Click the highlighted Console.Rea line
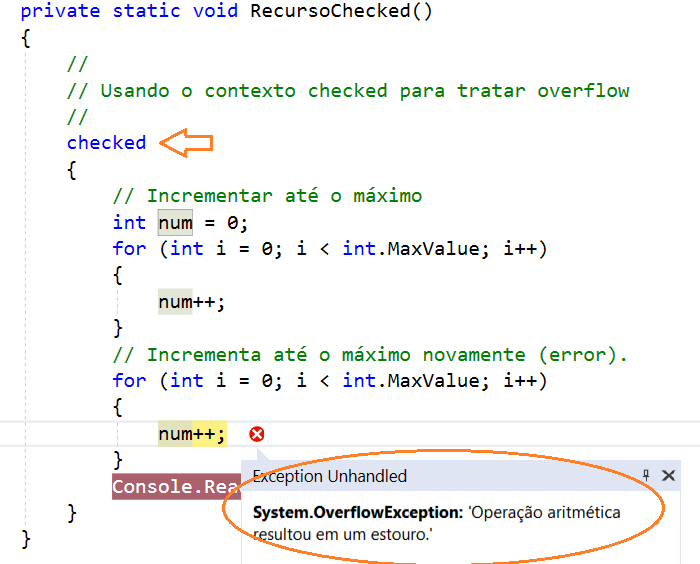The width and height of the screenshot is (700, 564). pos(176,487)
